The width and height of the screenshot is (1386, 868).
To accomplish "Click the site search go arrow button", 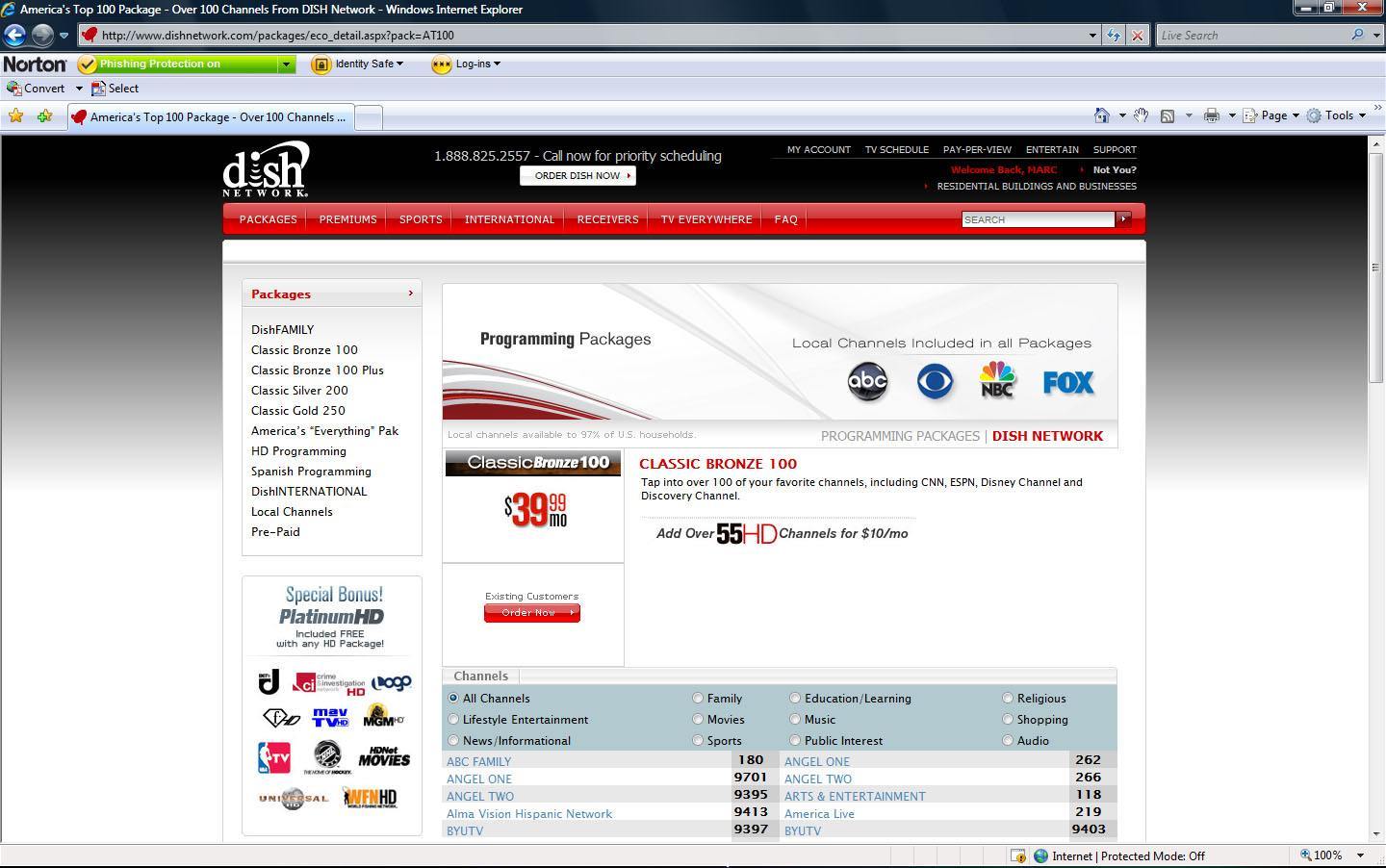I will click(1122, 219).
